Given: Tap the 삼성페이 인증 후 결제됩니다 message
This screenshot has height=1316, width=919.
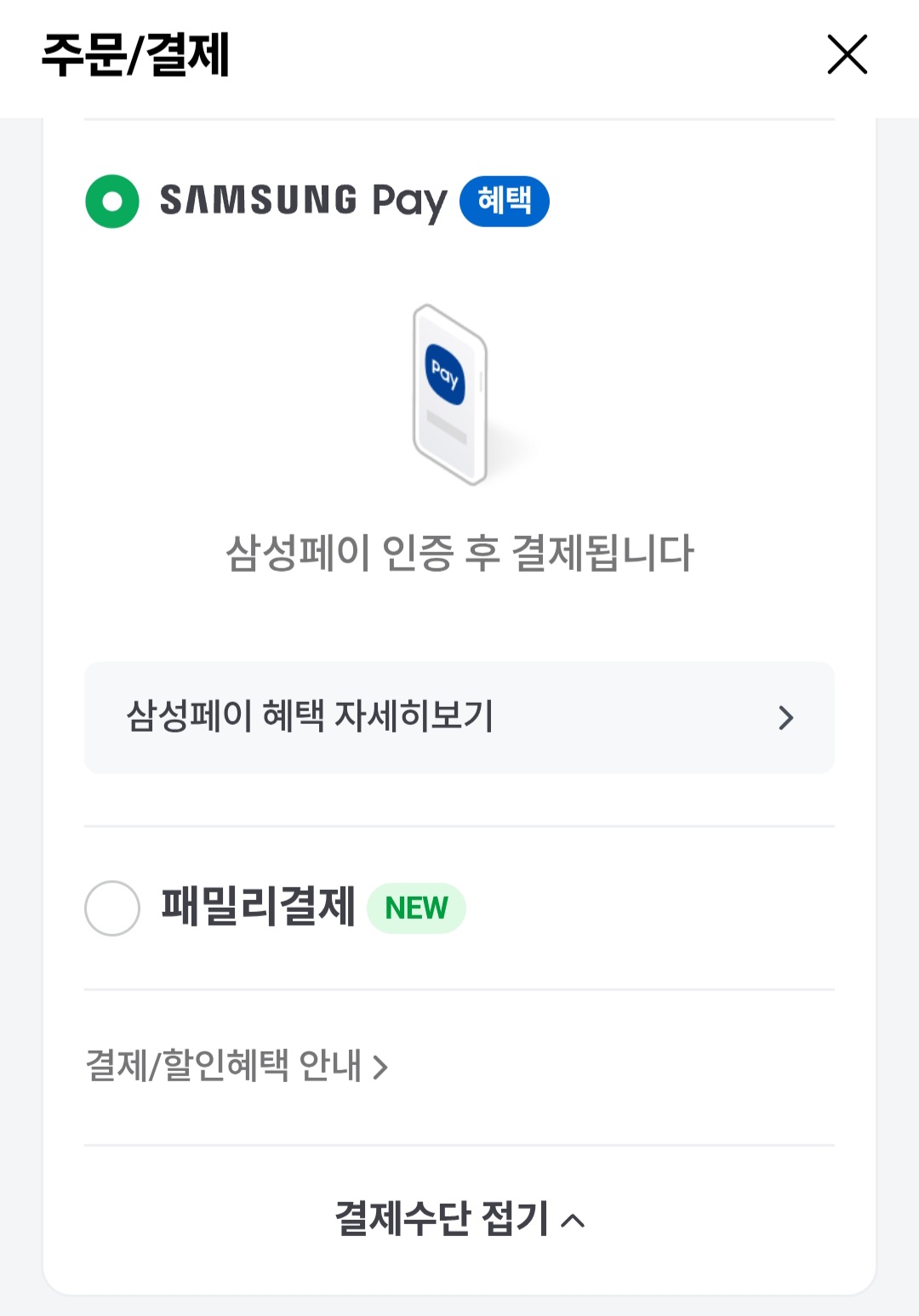Looking at the screenshot, I should [x=459, y=554].
